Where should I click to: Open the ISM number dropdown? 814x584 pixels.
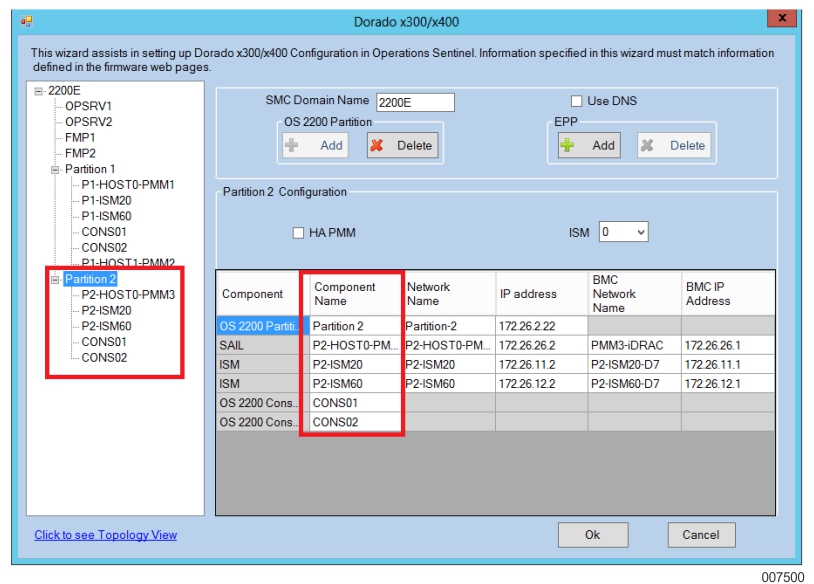pos(640,232)
